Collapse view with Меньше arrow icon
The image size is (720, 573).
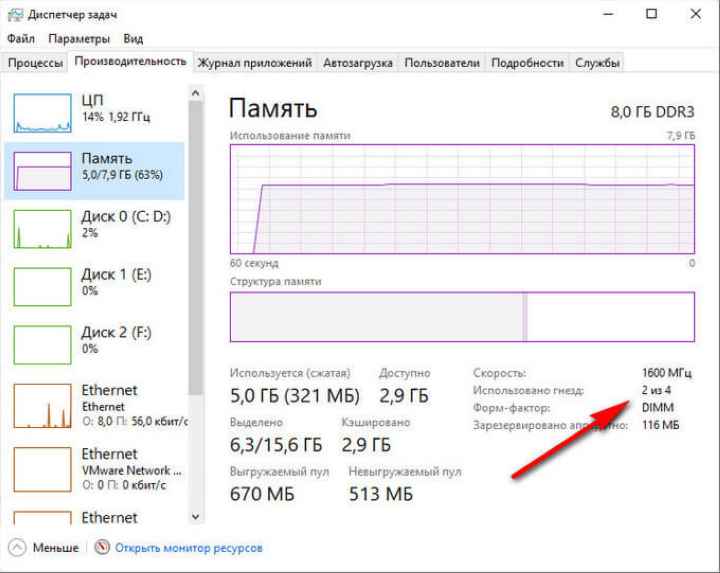(x=17, y=547)
